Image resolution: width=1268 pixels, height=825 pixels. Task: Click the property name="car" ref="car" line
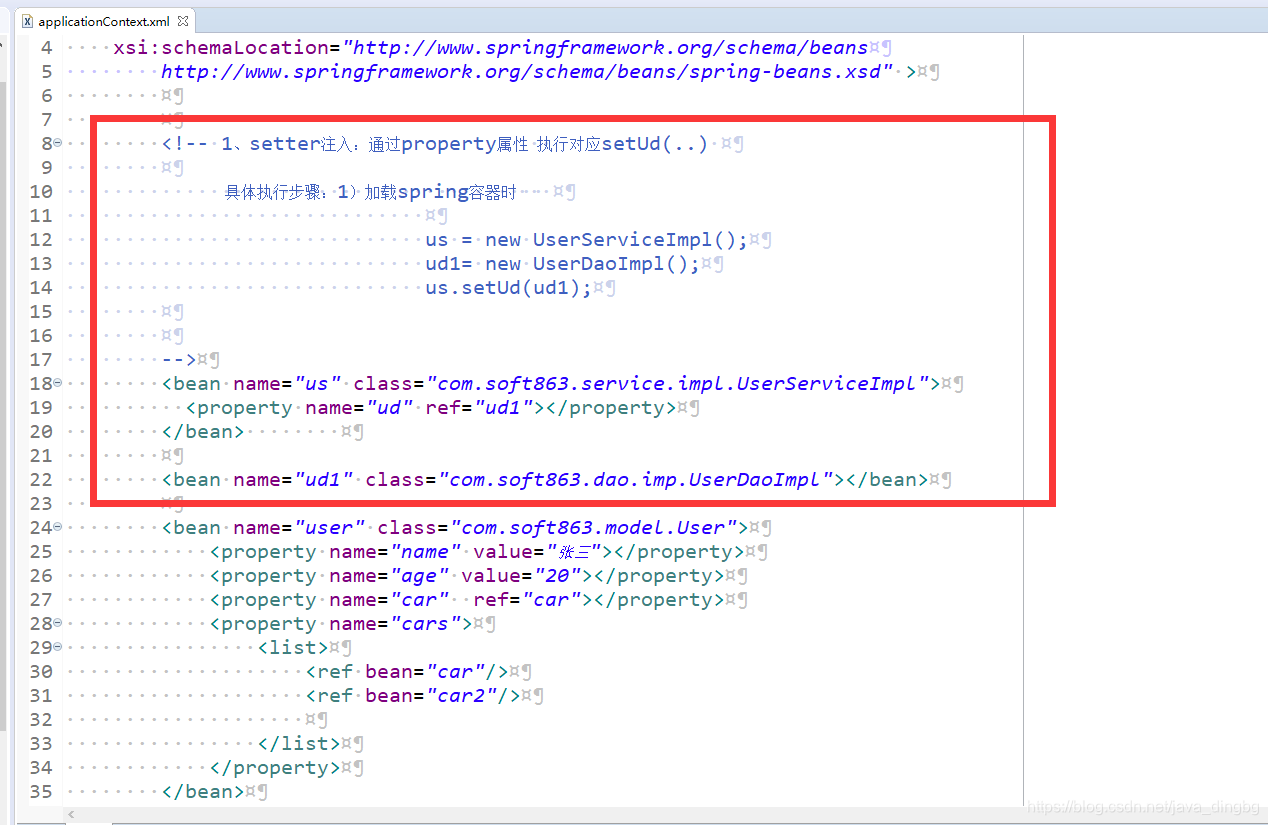[x=467, y=600]
